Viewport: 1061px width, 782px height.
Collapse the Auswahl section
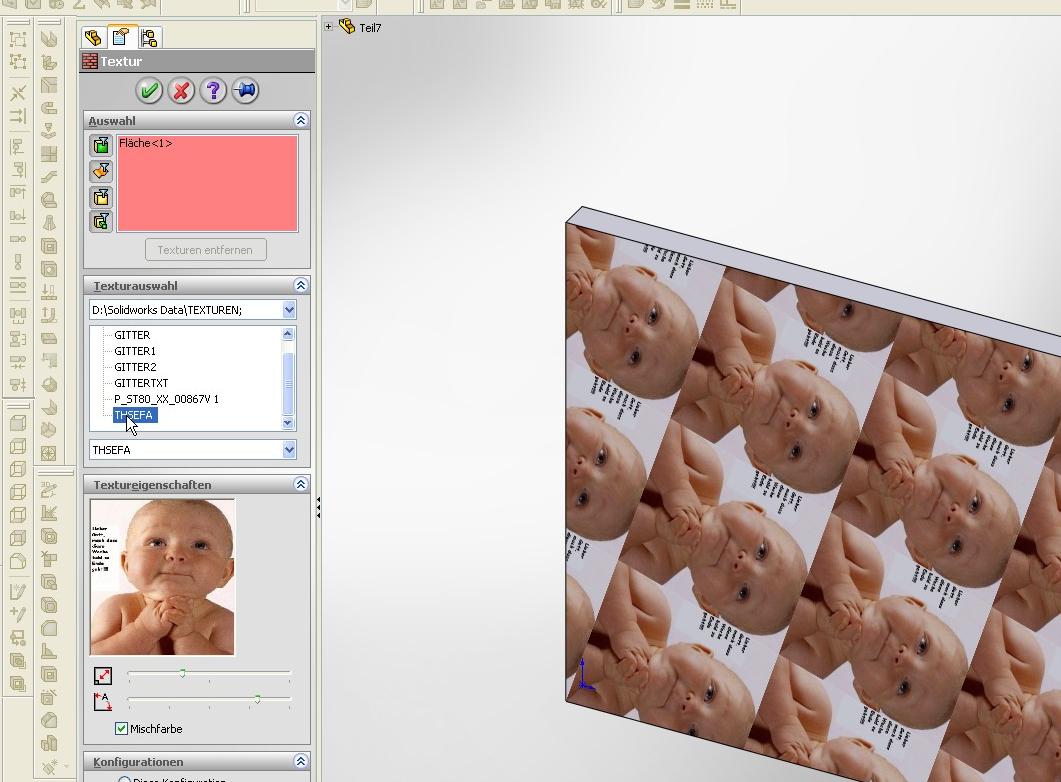point(301,120)
